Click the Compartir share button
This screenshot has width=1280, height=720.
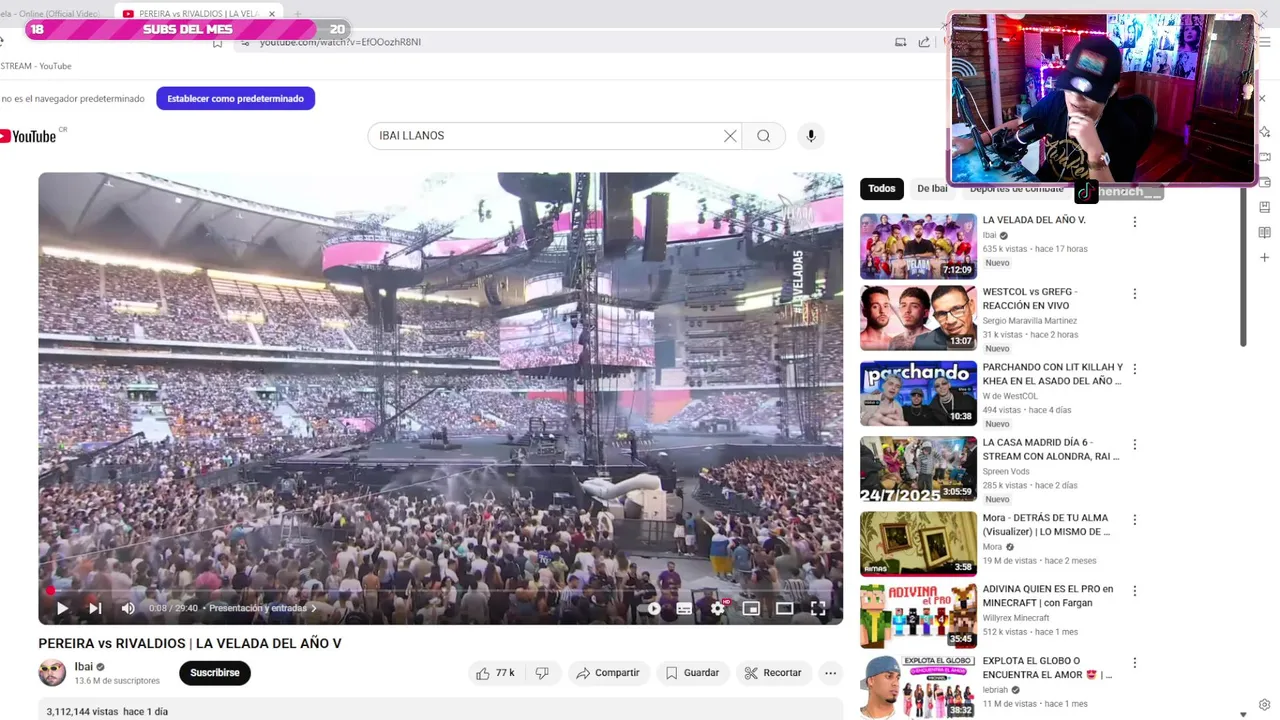(608, 673)
